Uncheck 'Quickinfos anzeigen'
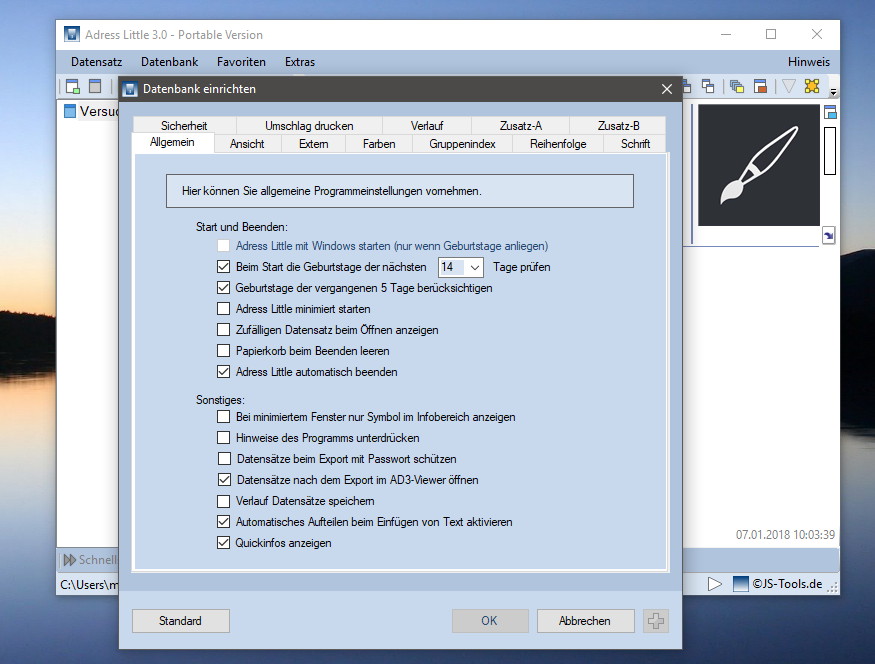Viewport: 875px width, 664px height. pos(223,543)
